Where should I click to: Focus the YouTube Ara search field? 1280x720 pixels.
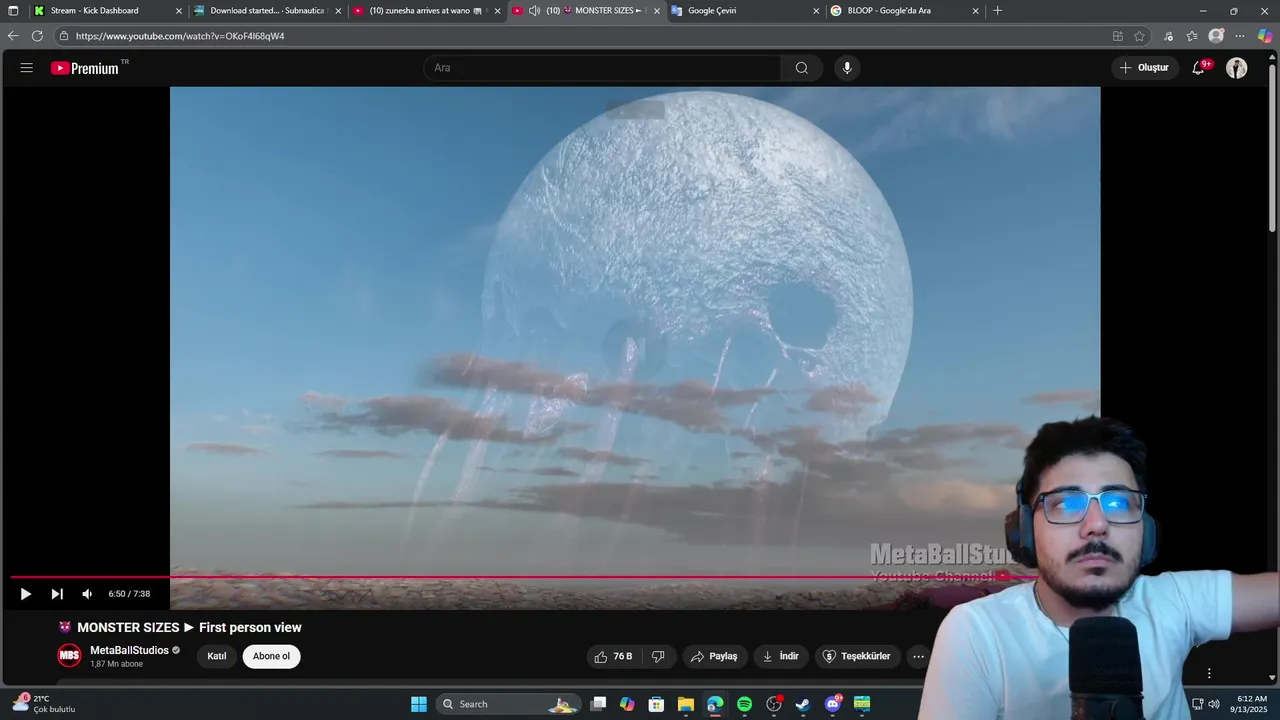[602, 68]
